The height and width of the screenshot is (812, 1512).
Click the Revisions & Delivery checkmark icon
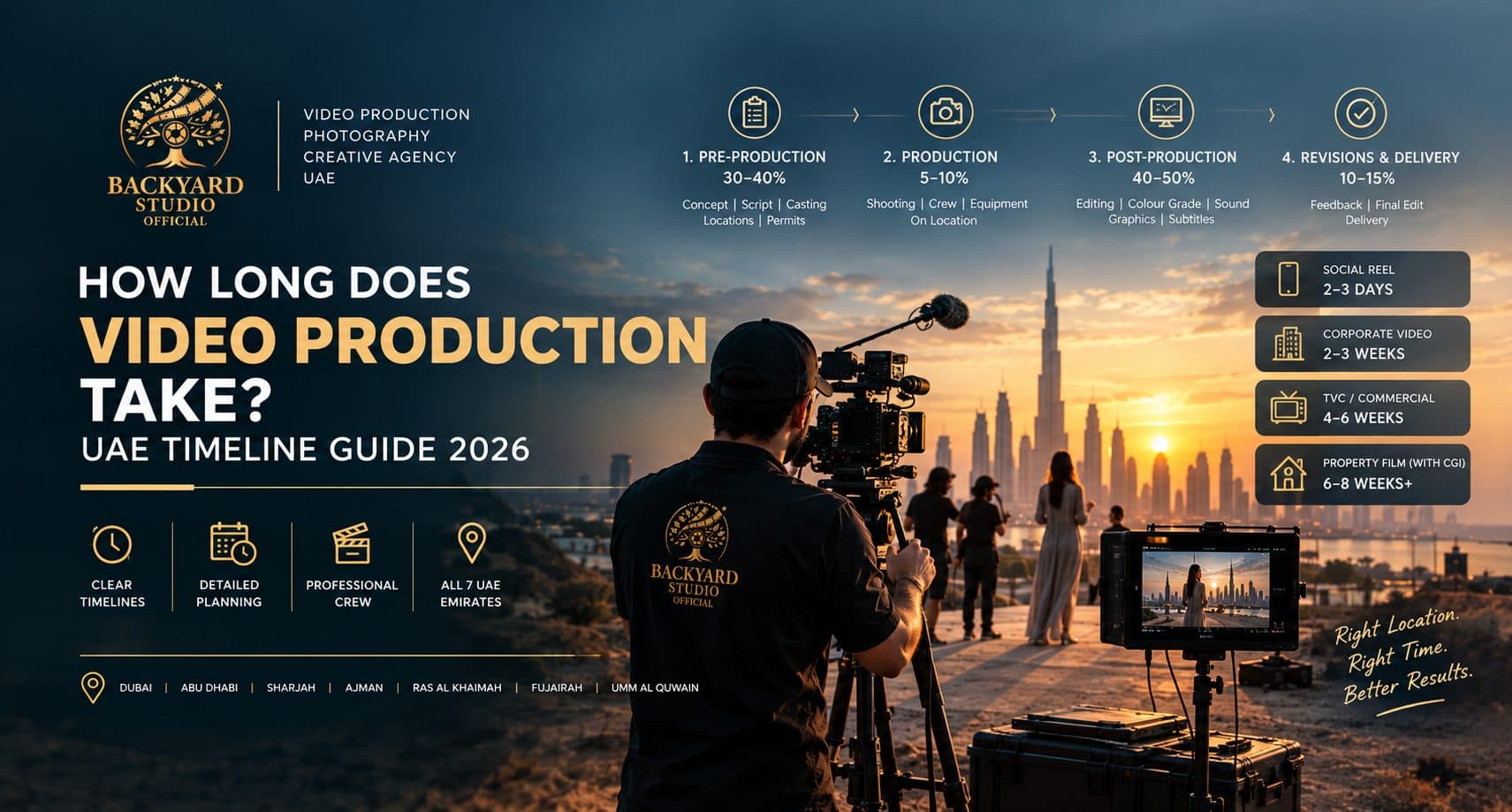click(x=1360, y=113)
